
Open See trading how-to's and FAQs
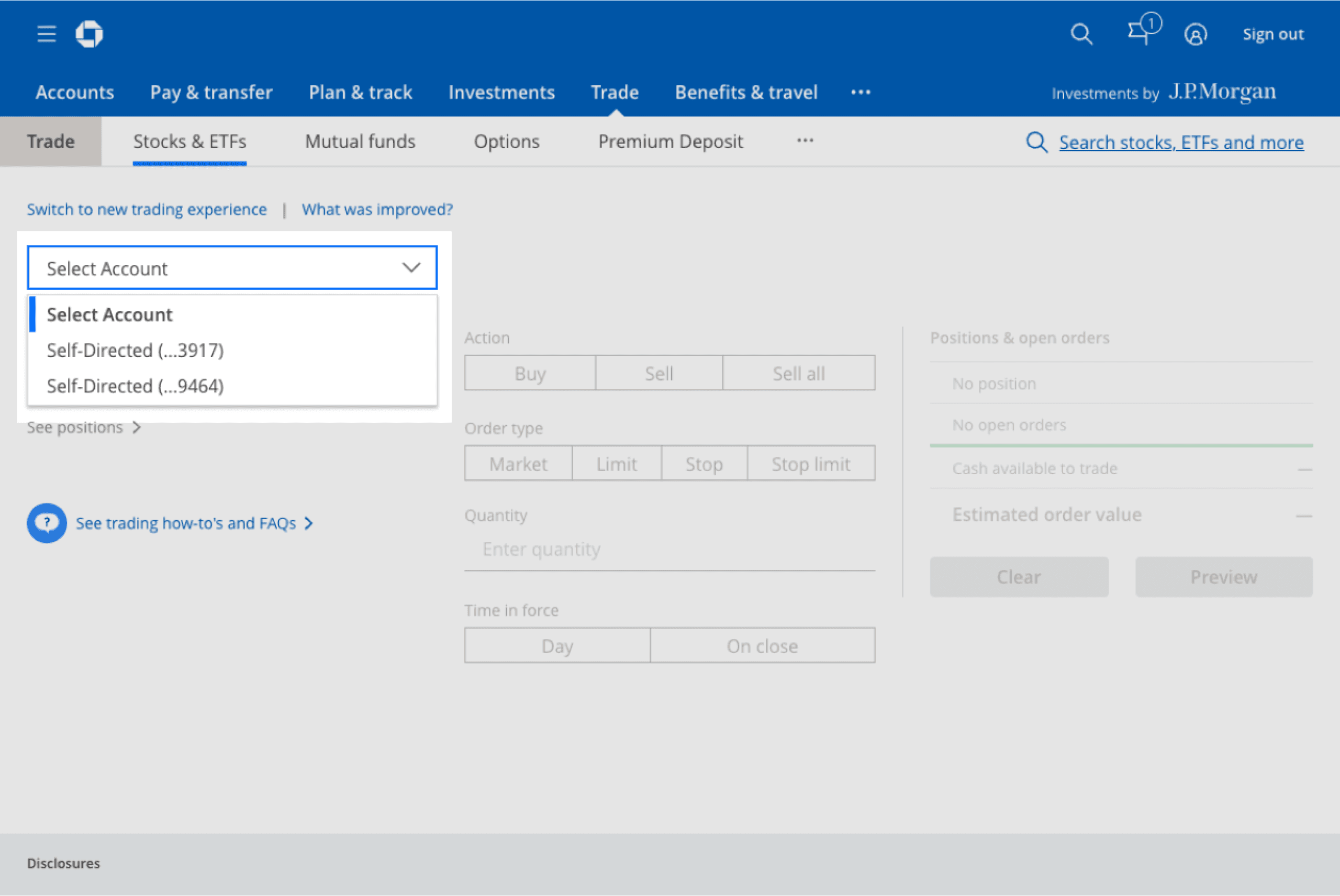tap(186, 523)
